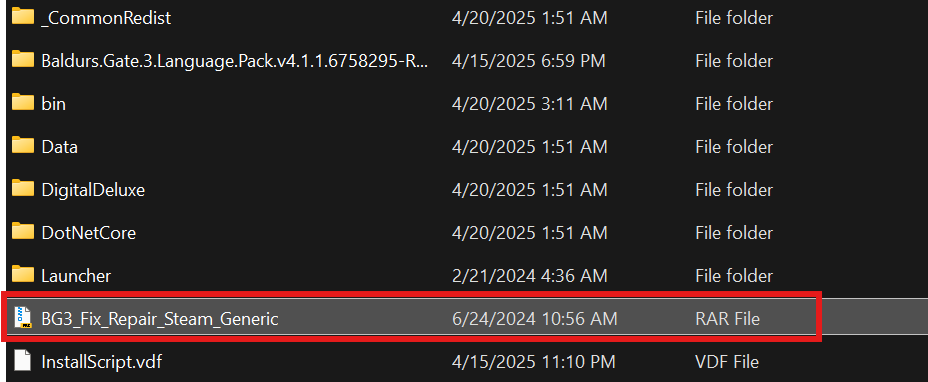928x382 pixels.
Task: Click the VDF File type label
Action: [x=727, y=362]
